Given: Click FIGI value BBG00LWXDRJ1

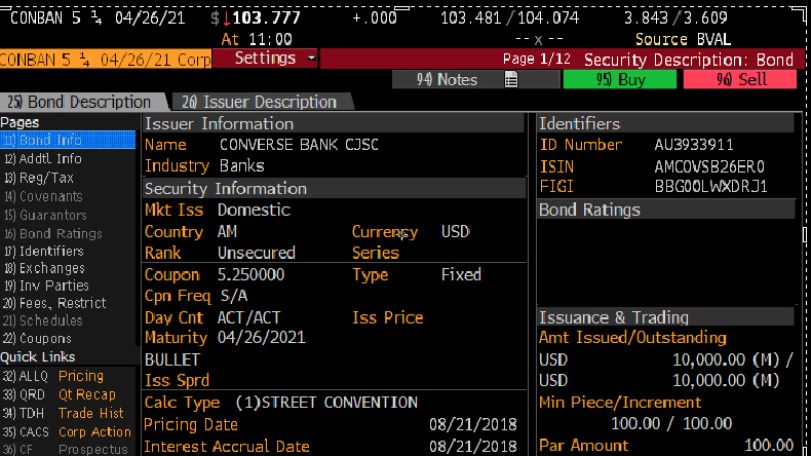Looking at the screenshot, I should pyautogui.click(x=711, y=186).
